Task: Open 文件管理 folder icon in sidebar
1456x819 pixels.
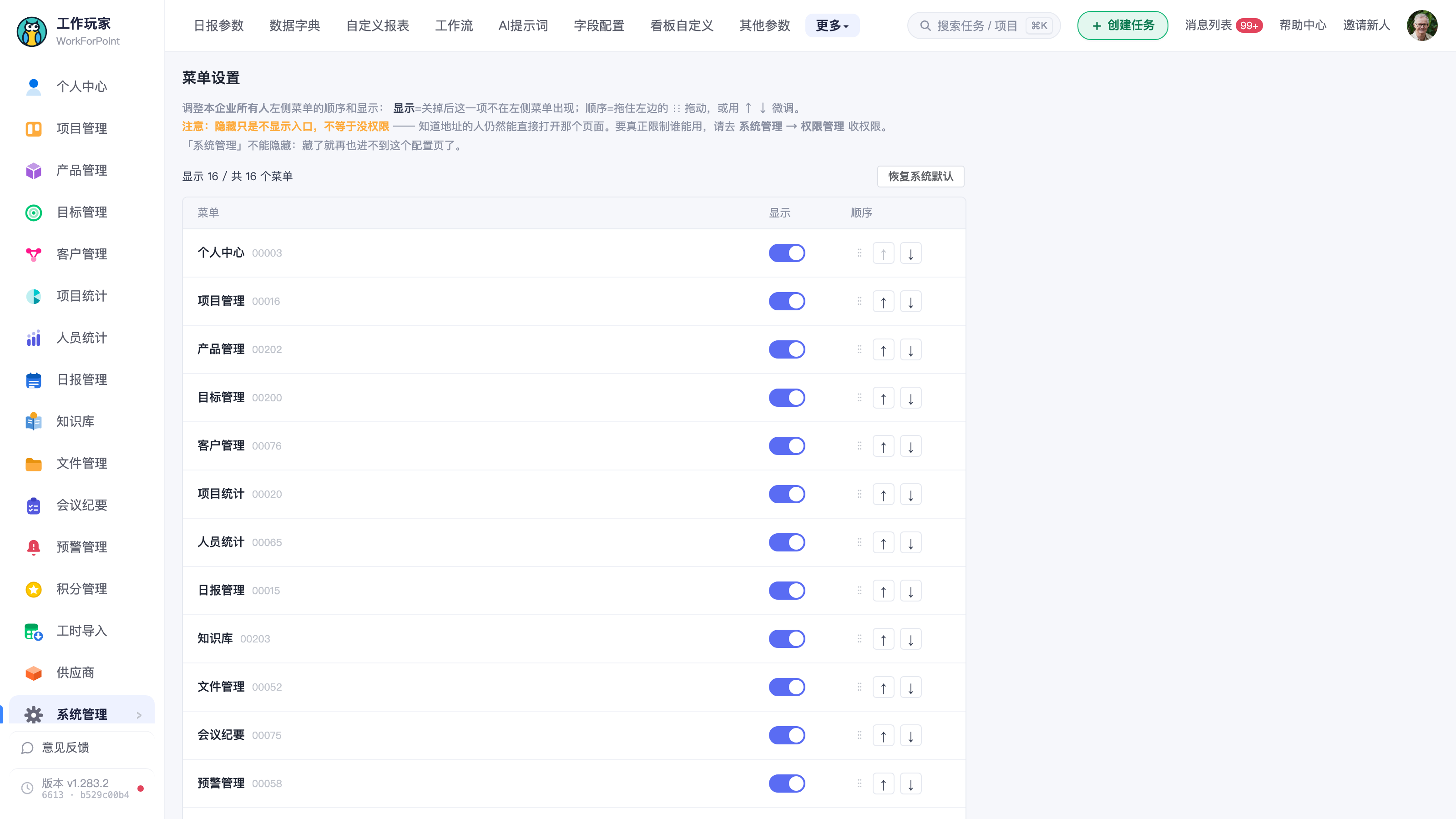Action: click(x=33, y=464)
